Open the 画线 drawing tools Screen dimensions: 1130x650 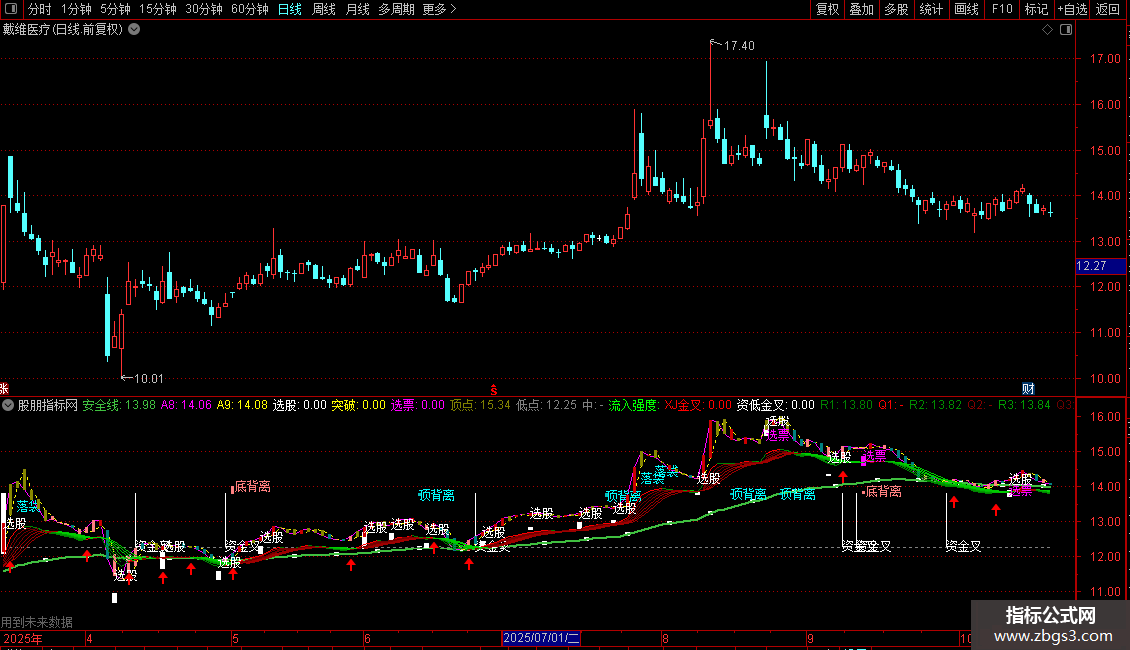click(x=966, y=9)
